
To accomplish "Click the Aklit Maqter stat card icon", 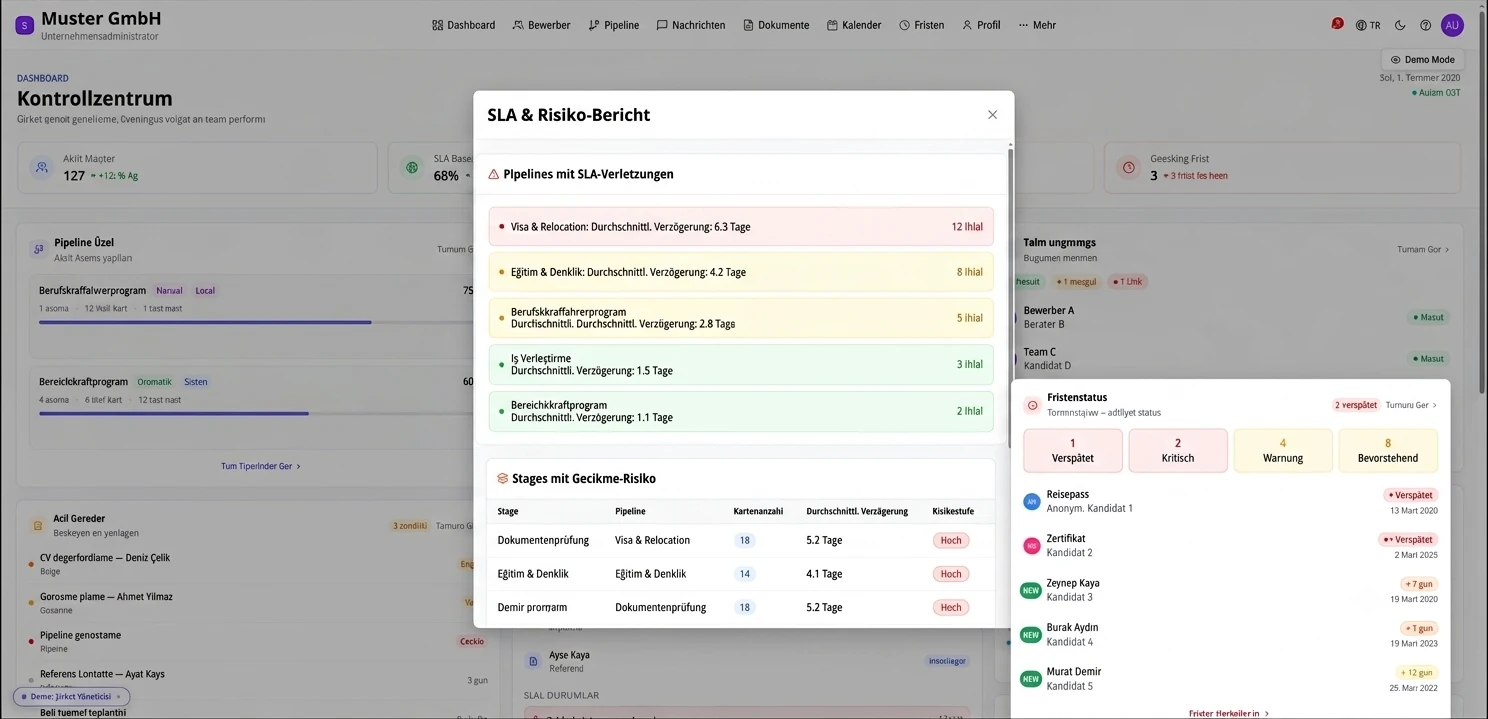I will 41,167.
